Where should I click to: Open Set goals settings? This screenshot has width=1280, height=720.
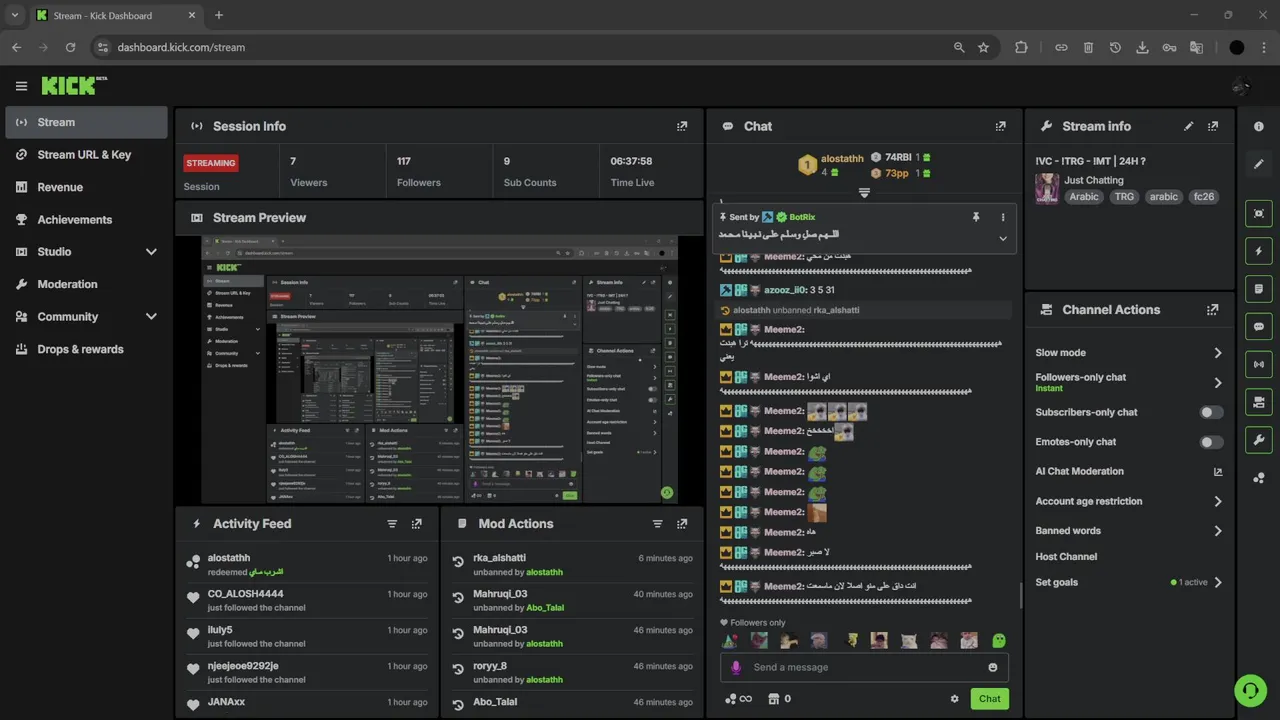tap(1129, 582)
